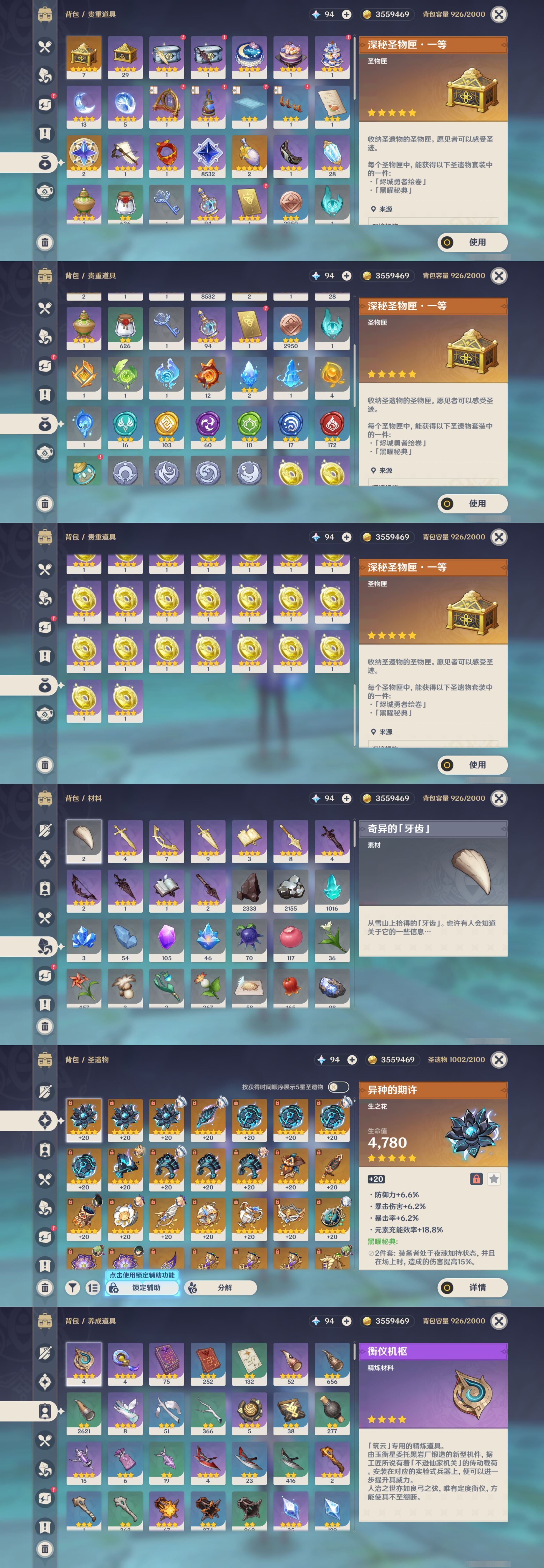Open the quest items tab in 材料 sidebar

pos(45,1004)
